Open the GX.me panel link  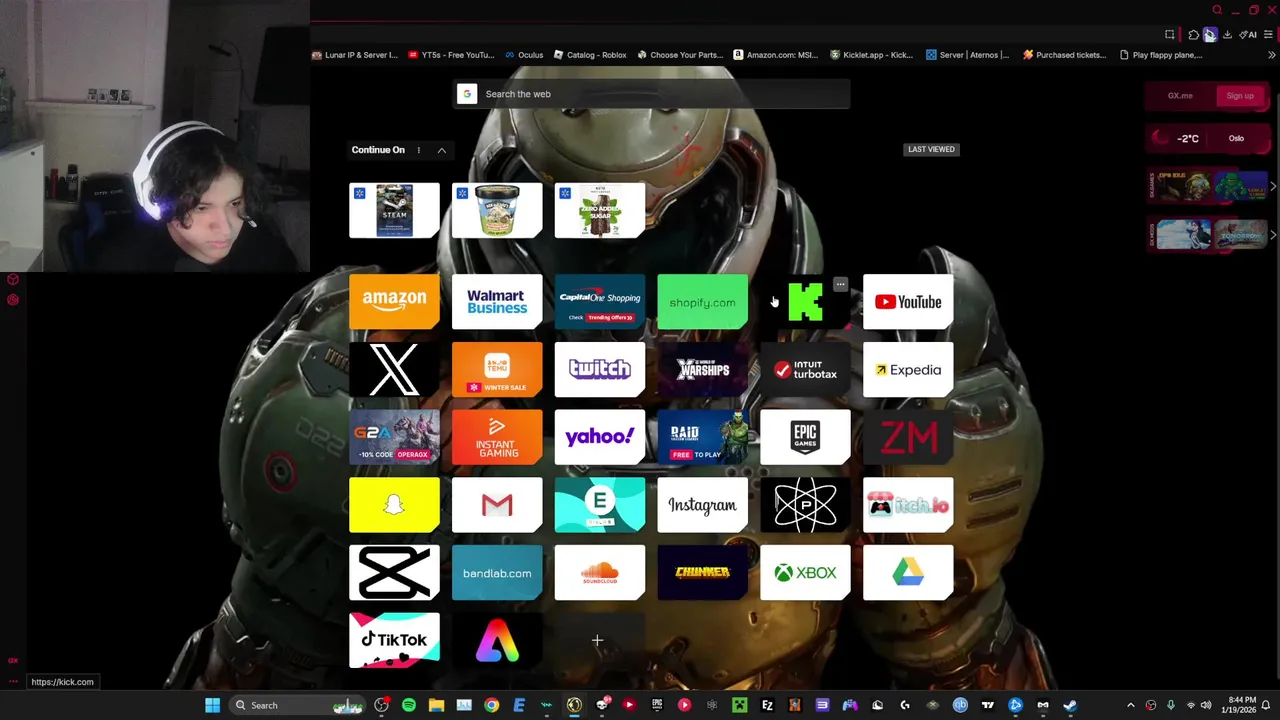tap(1180, 96)
